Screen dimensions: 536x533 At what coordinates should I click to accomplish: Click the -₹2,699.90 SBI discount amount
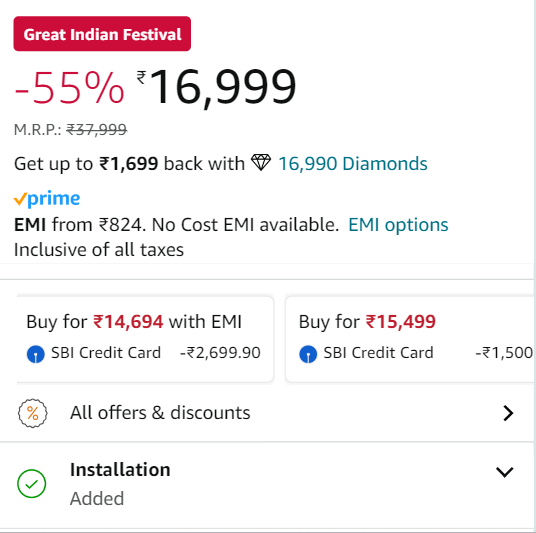coord(220,353)
